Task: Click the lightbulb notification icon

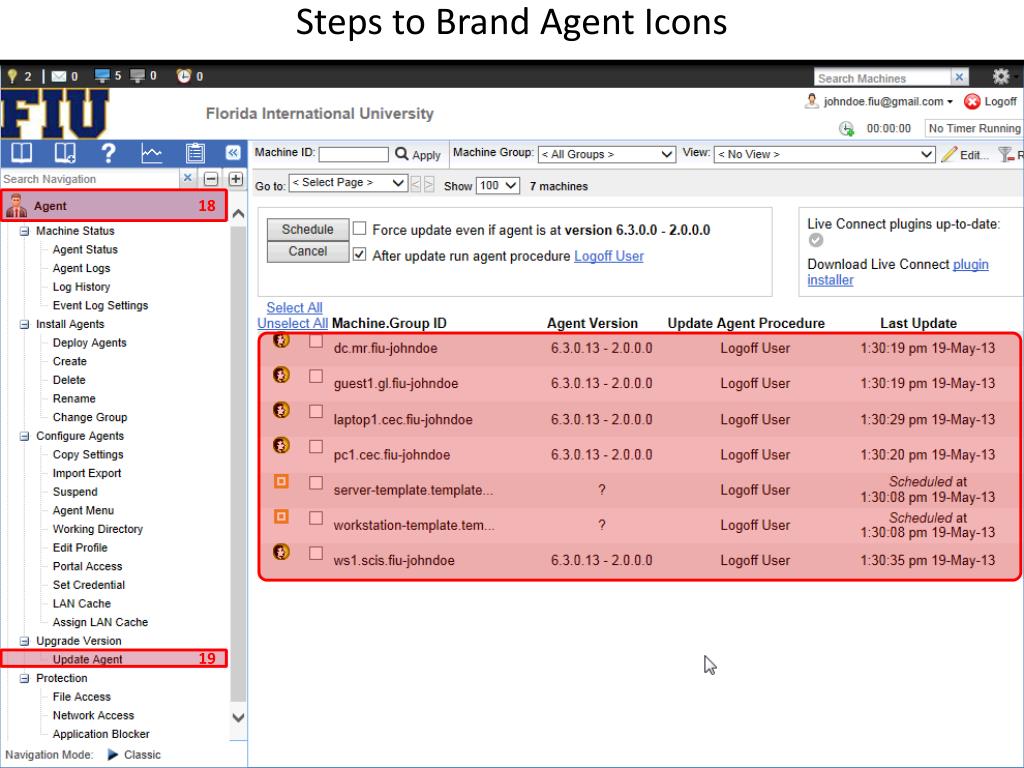Action: click(x=12, y=76)
